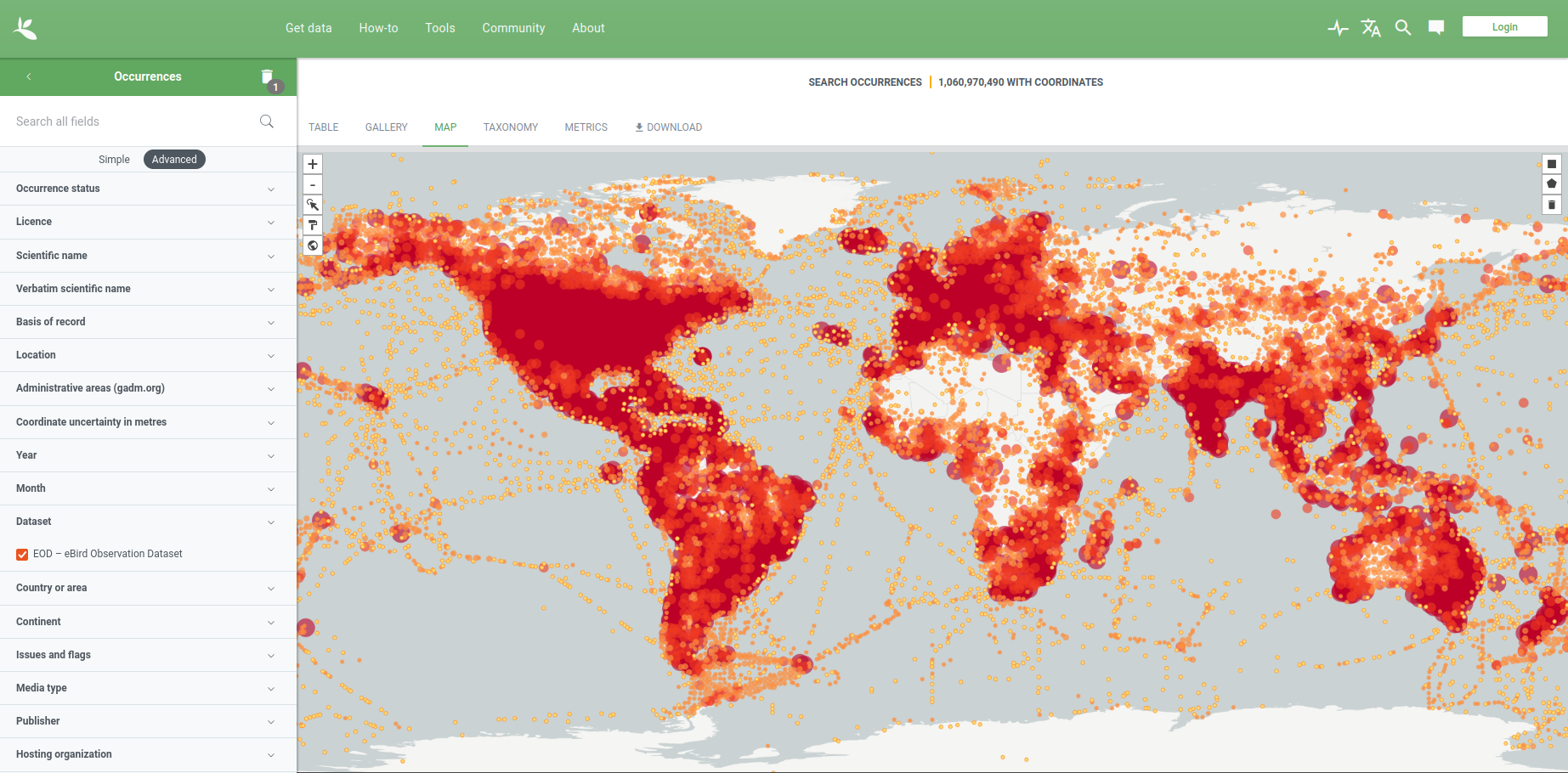Screen dimensions: 1568x773
Task: Clear filters using the trash icon in Occurrences header
Action: (268, 77)
